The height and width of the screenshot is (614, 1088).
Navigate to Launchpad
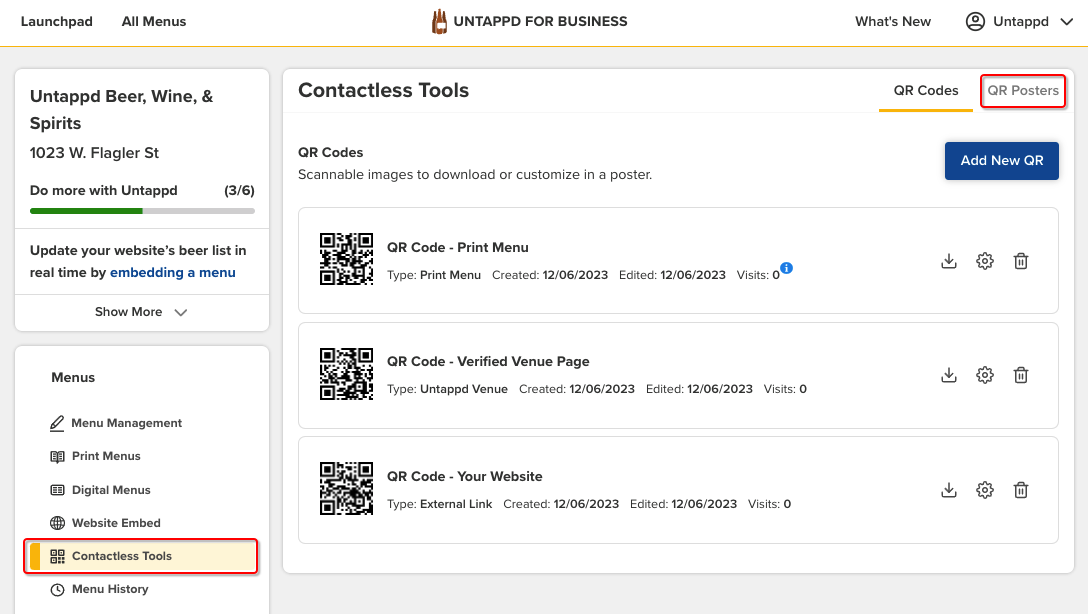click(x=56, y=21)
